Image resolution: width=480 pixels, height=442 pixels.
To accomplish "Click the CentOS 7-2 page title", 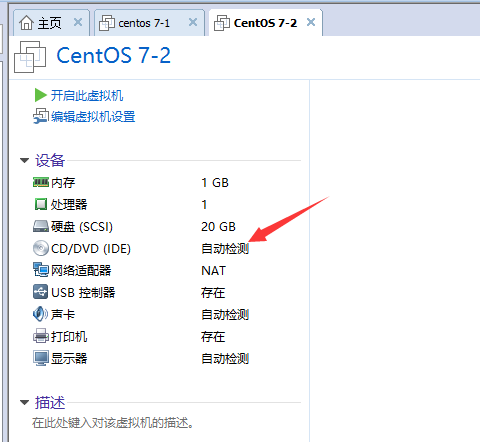I will tap(114, 55).
